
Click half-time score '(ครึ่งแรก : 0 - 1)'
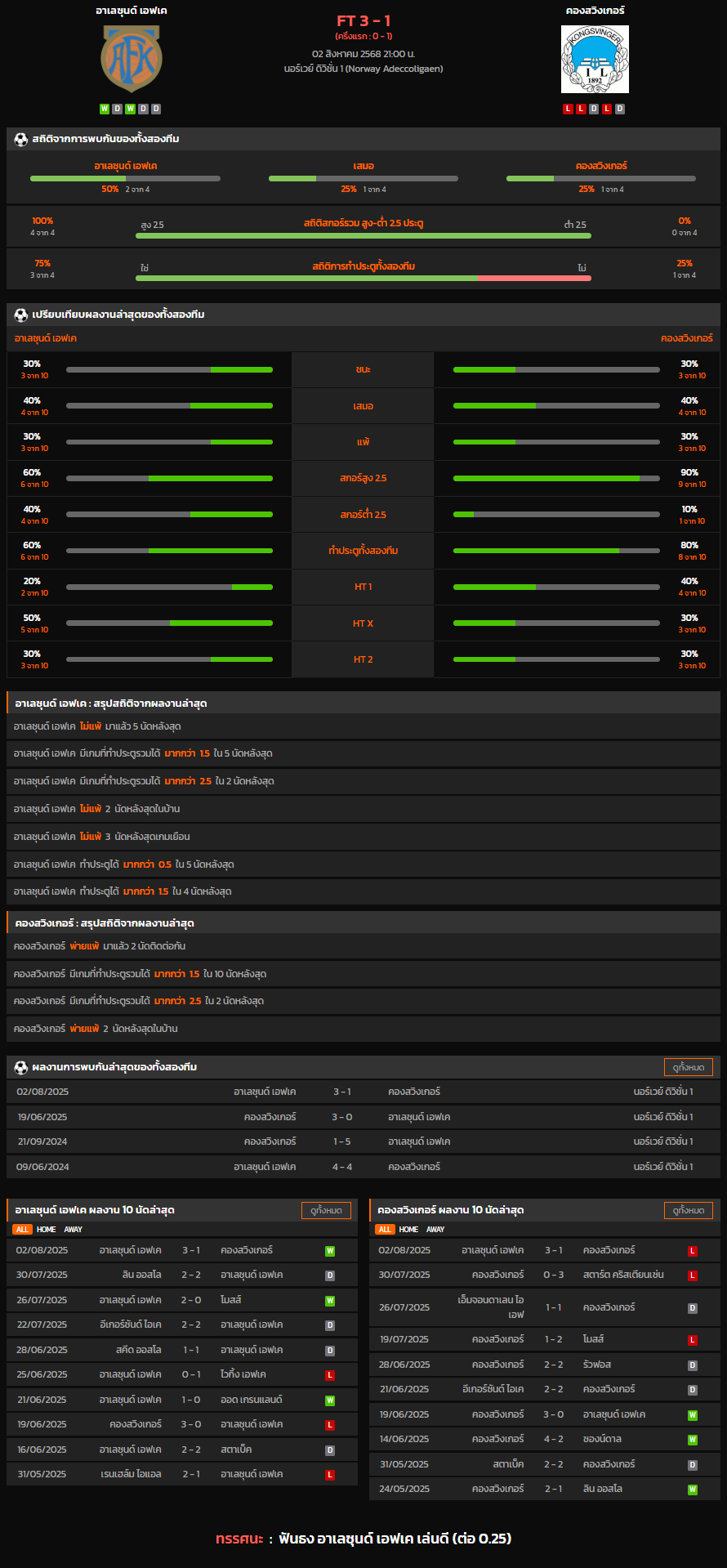(363, 36)
